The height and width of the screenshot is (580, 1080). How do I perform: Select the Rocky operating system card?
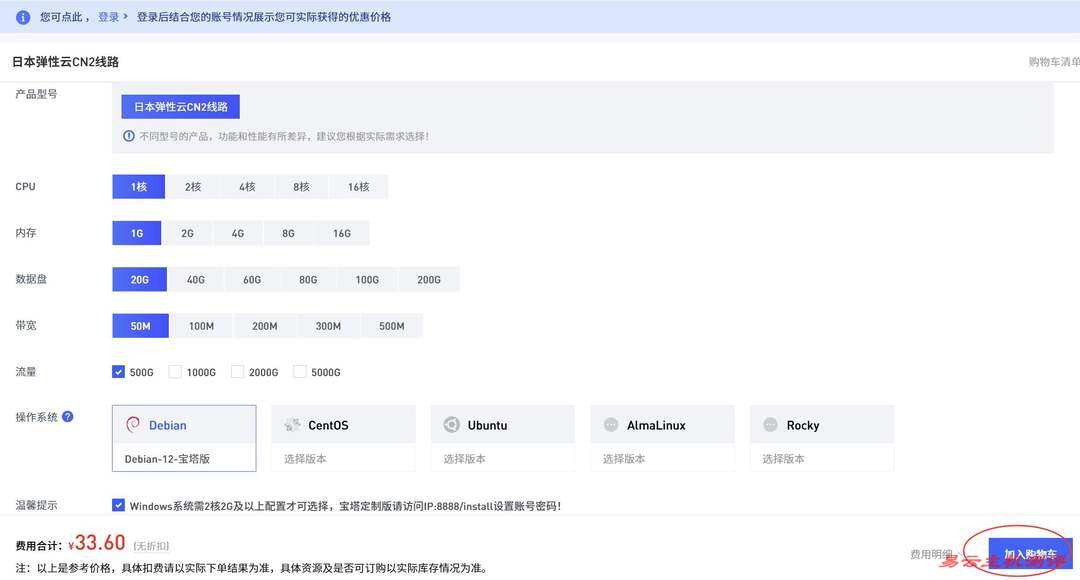pos(822,425)
